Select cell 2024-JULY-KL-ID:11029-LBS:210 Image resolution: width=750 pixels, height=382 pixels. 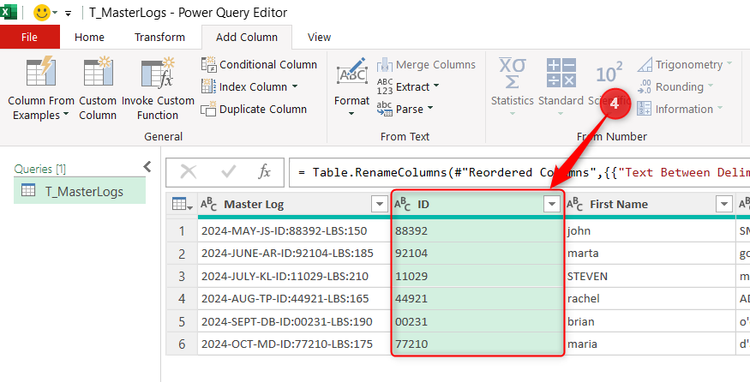tap(294, 276)
